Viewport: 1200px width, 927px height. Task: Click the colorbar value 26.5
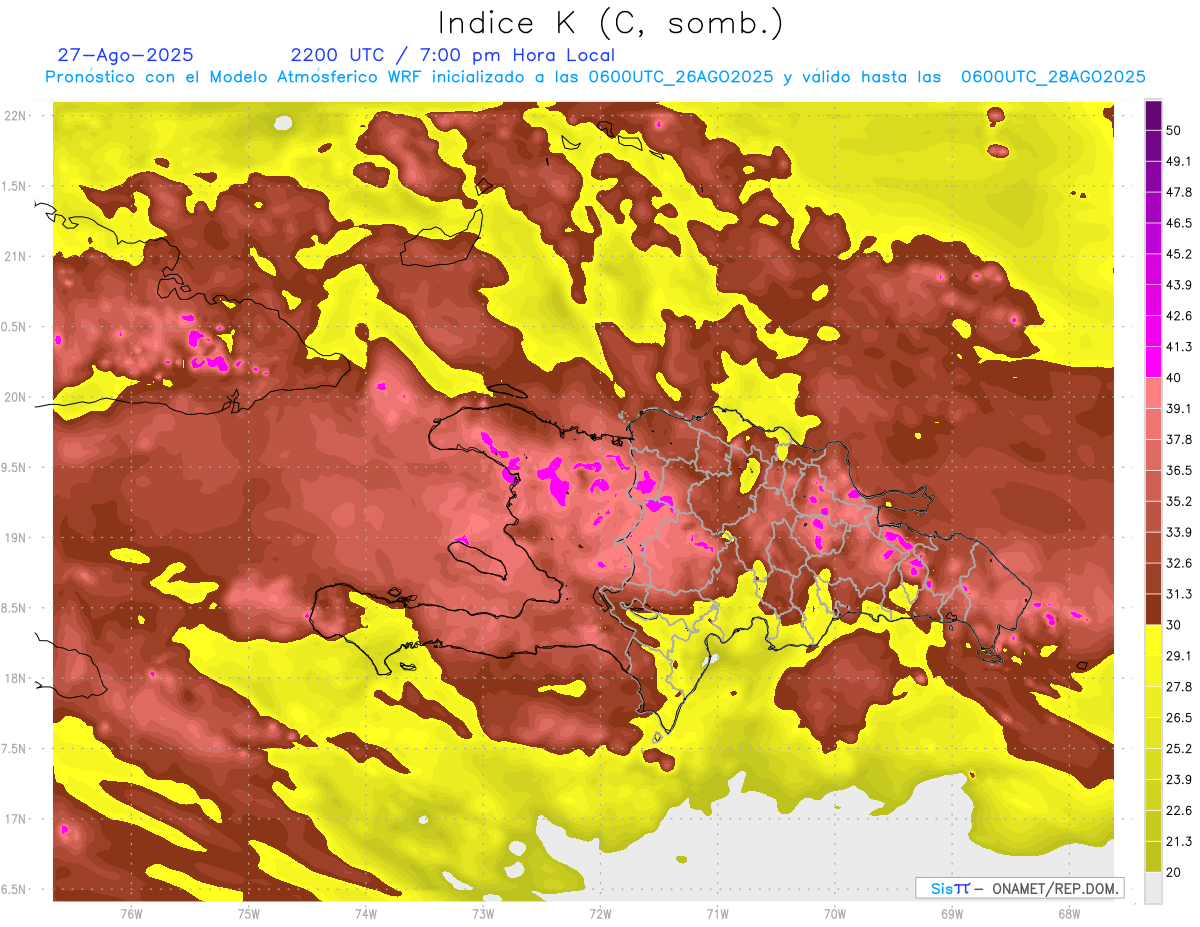[1179, 718]
